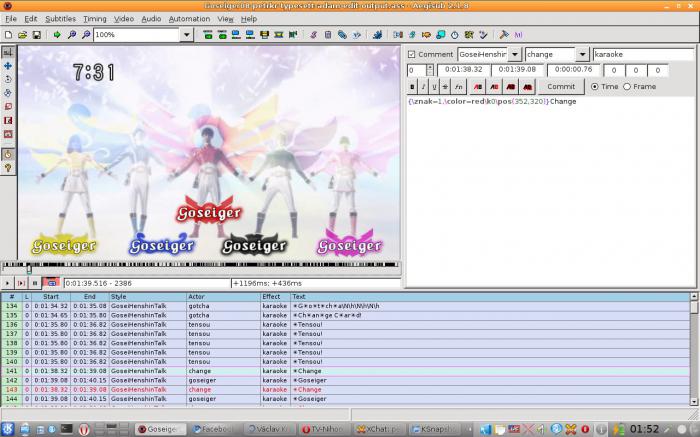Zoom video out with the second magnifier icon
This screenshot has width=700, height=437.
click(x=86, y=34)
